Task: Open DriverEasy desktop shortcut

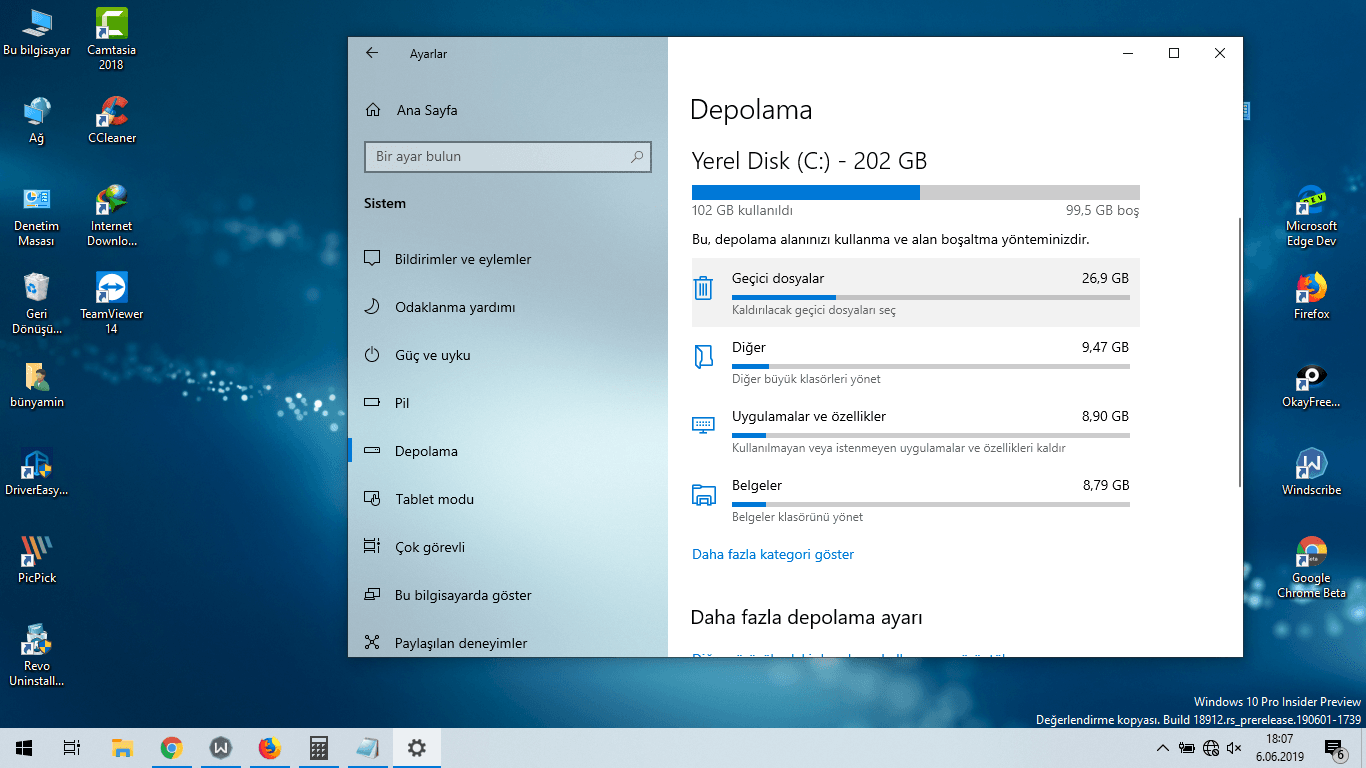Action: point(37,472)
